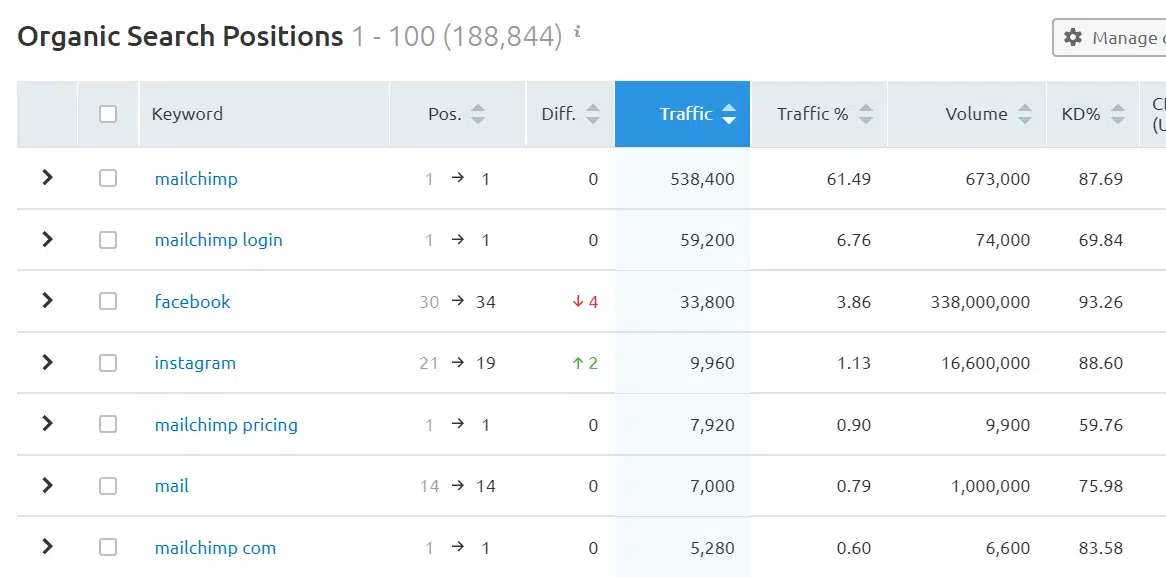Expand the mailchimp login row

(x=46, y=239)
